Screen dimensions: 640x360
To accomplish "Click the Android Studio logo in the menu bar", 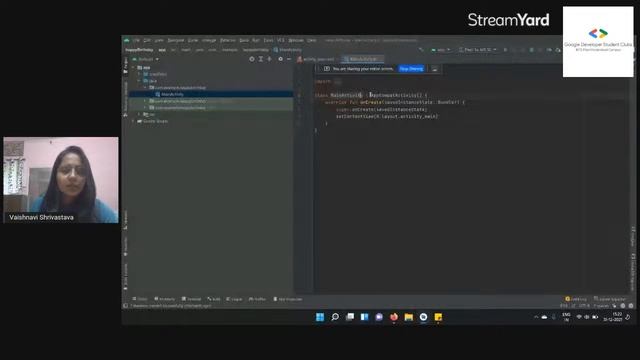I will [x=127, y=40].
